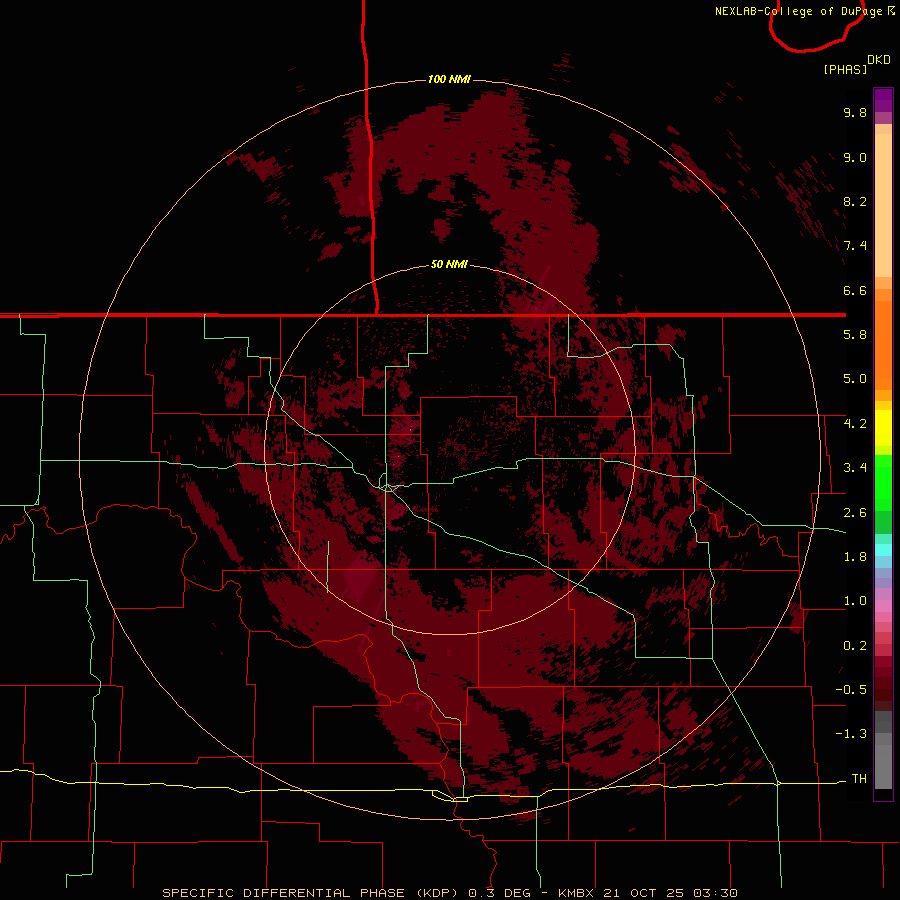This screenshot has width=900, height=900.
Task: Click the 3.4 legend value
Action: coord(855,468)
